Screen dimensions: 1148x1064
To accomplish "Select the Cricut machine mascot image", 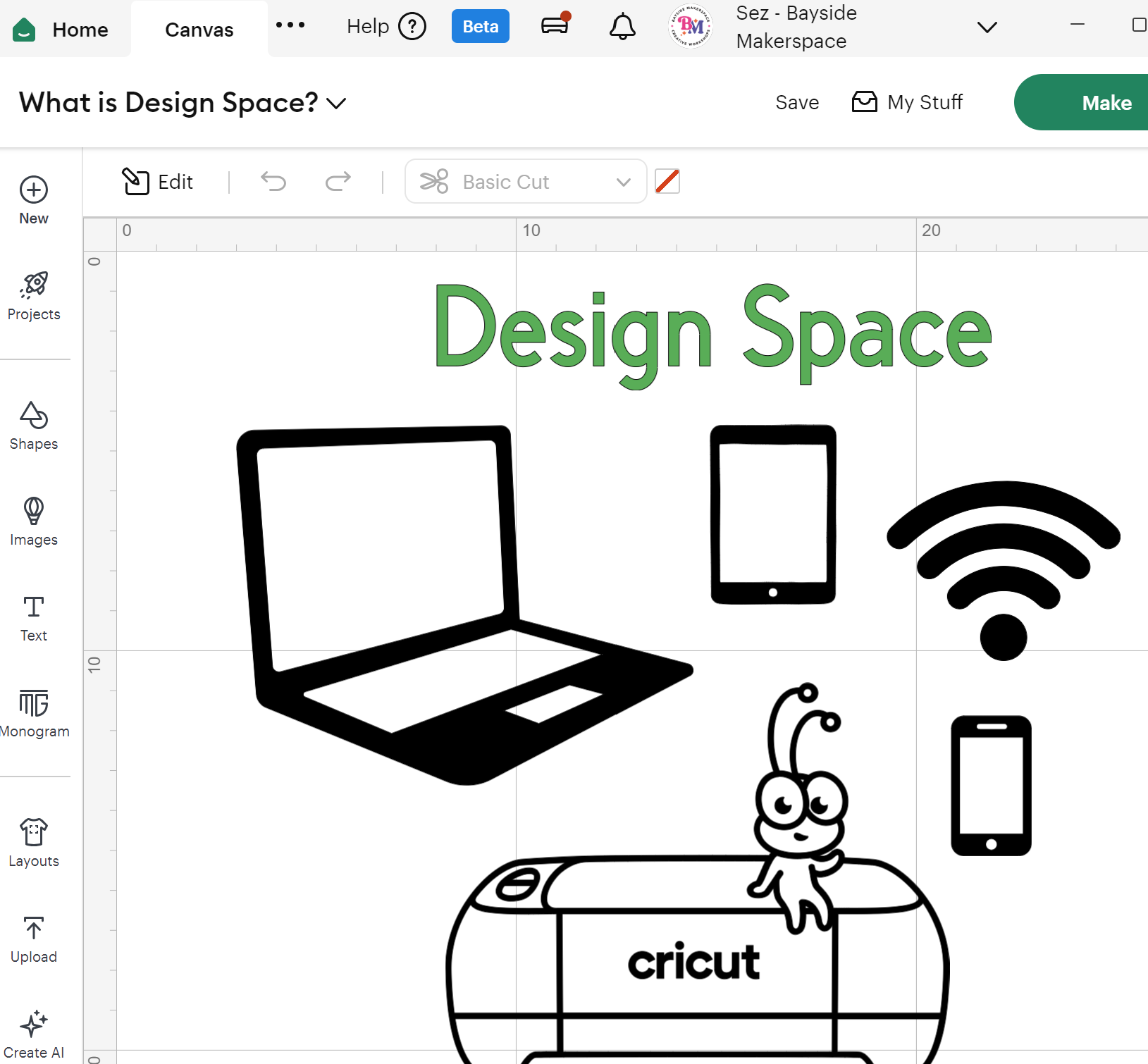I will (698, 874).
